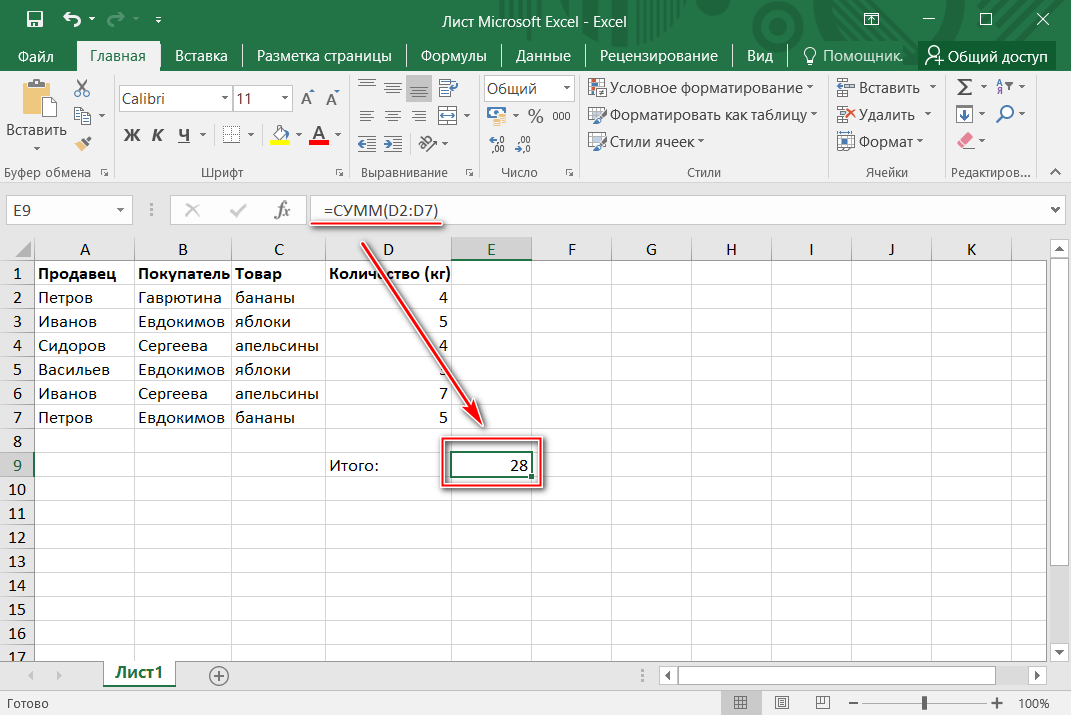The height and width of the screenshot is (715, 1071).
Task: Switch to Page Layout view icon
Action: tap(782, 703)
